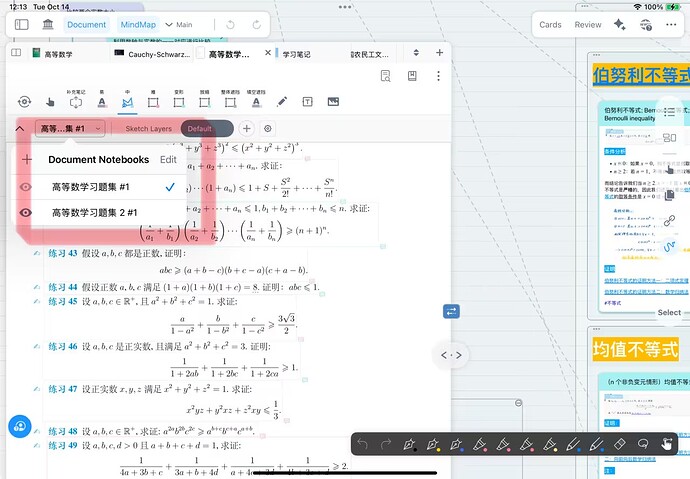
Task: Hide the 高等数学习题集 2 #1 notebook
Action: 26,211
